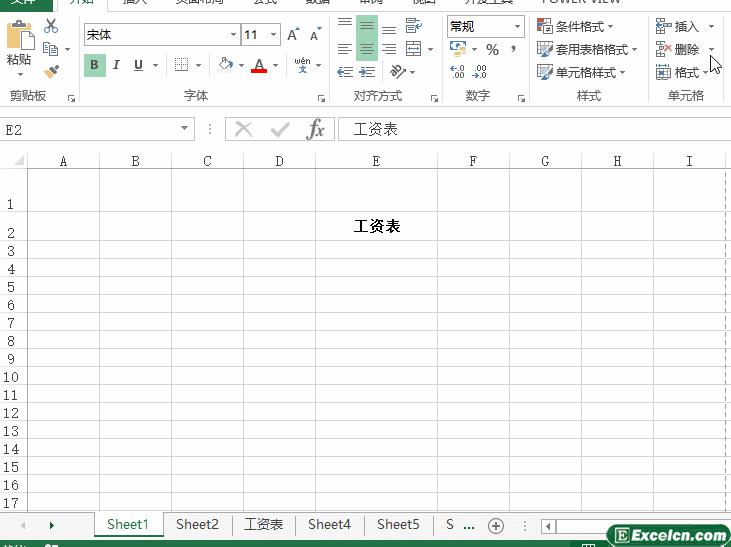The image size is (731, 547).
Task: Click the Paste clipboard icon
Action: point(20,35)
